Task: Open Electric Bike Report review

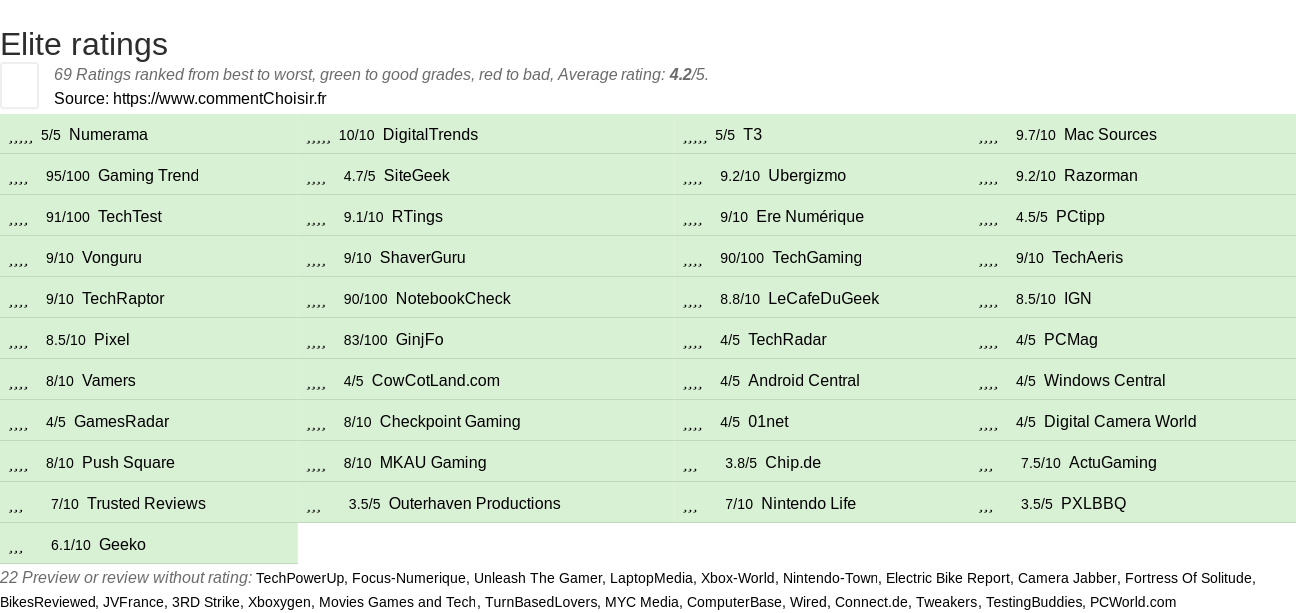Action: pos(948,578)
